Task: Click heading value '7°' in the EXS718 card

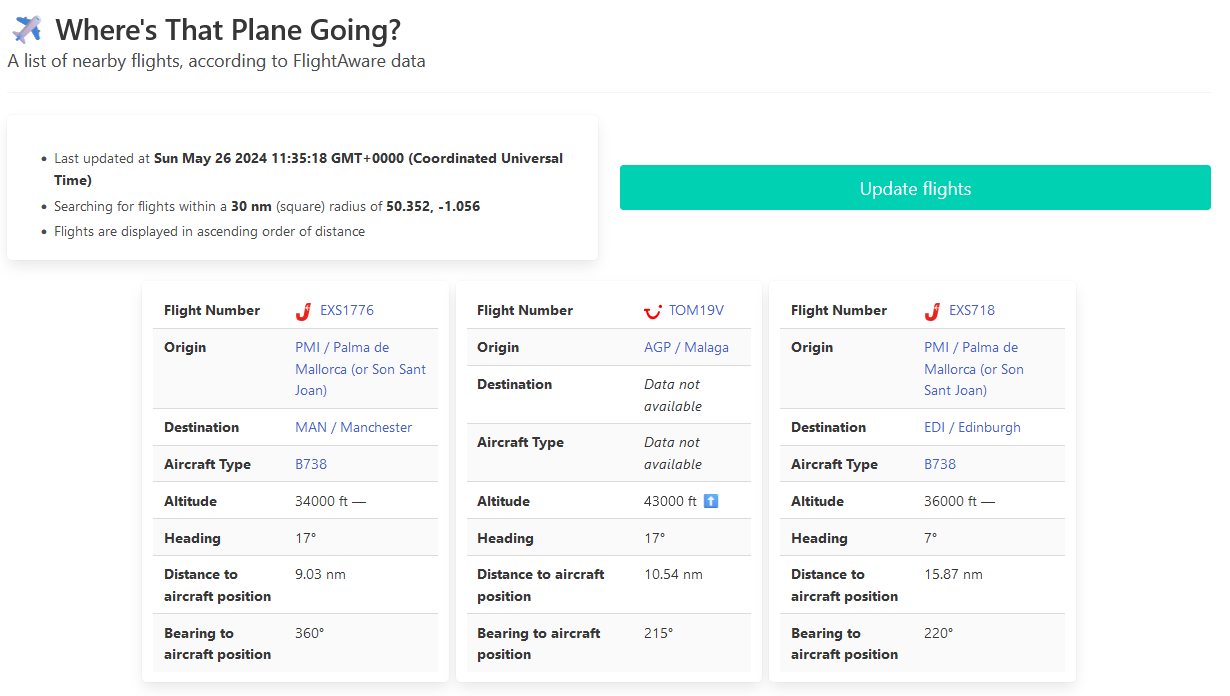Action: pos(930,538)
